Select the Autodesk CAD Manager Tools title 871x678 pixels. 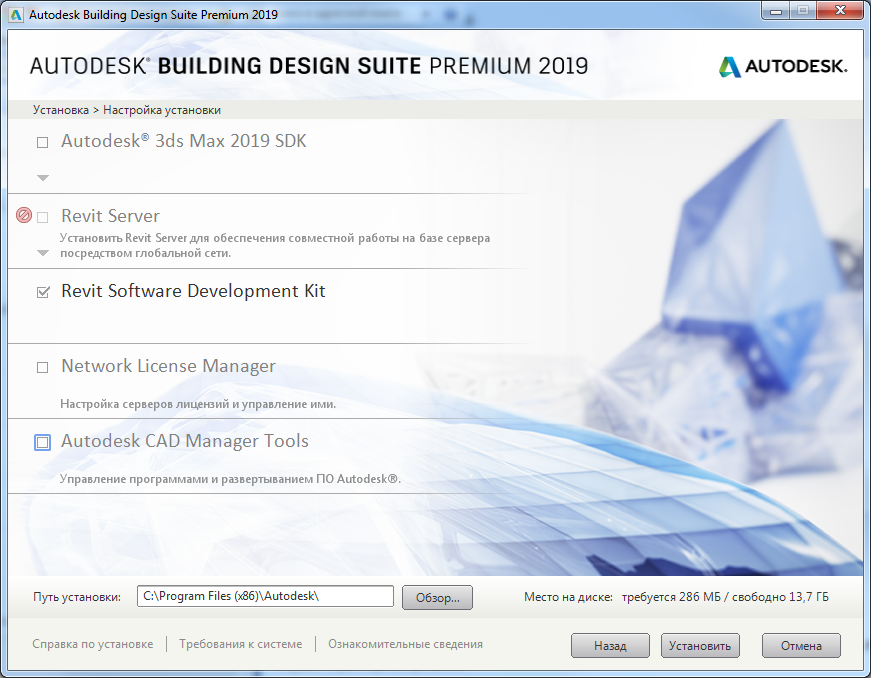(x=185, y=441)
